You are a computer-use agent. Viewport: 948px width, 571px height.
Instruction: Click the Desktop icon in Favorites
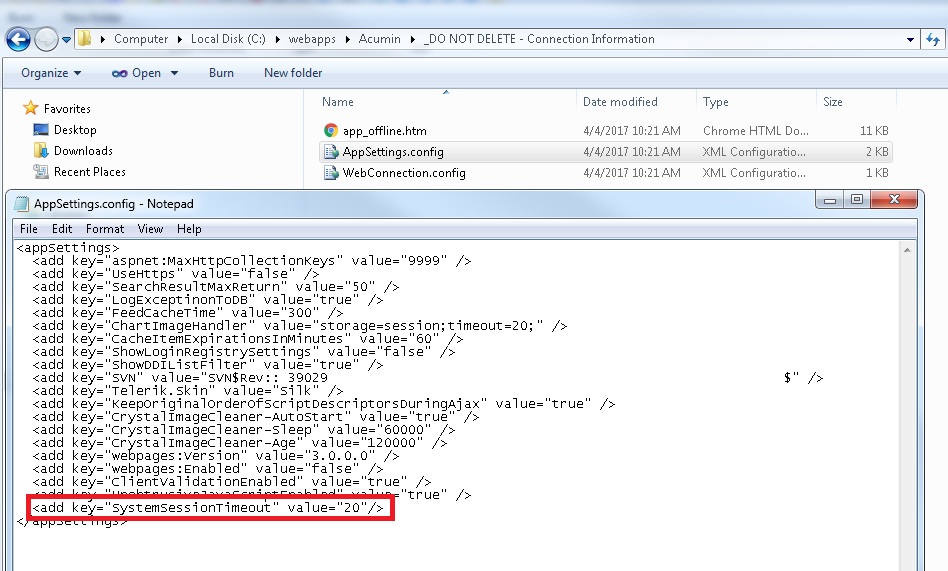click(x=41, y=129)
